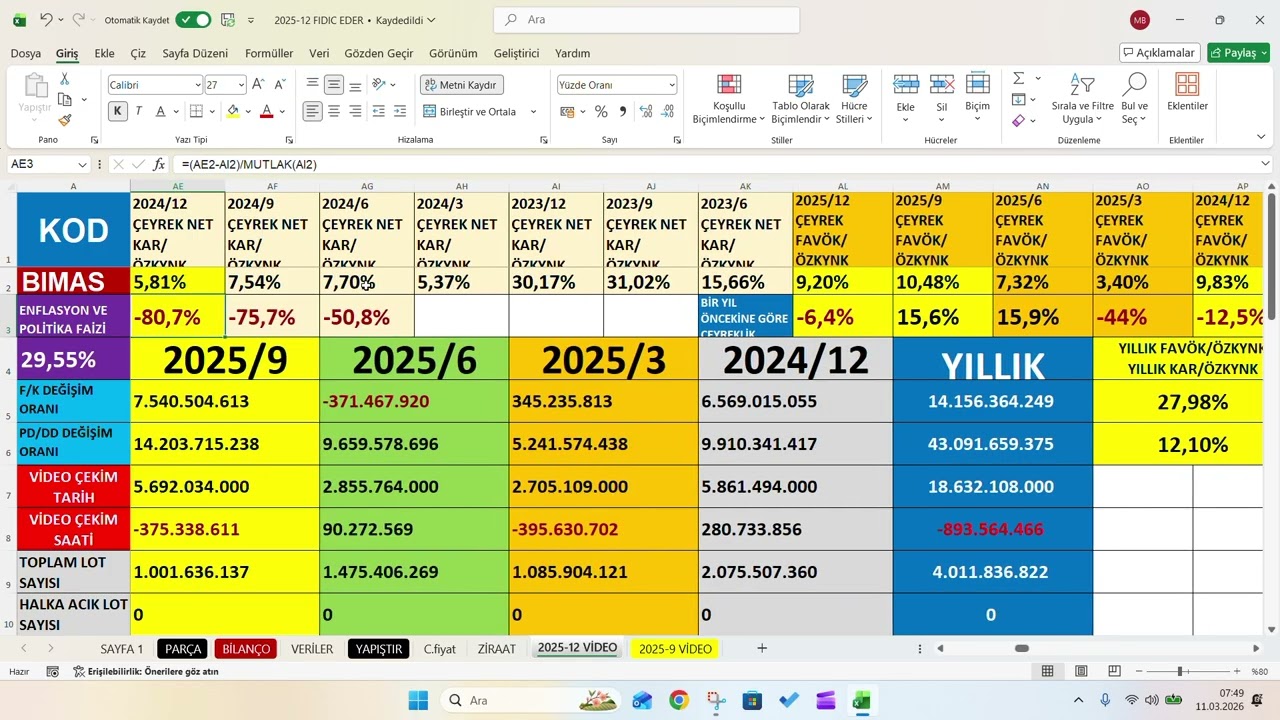Undo the last action
The image size is (1280, 720).
point(46,19)
